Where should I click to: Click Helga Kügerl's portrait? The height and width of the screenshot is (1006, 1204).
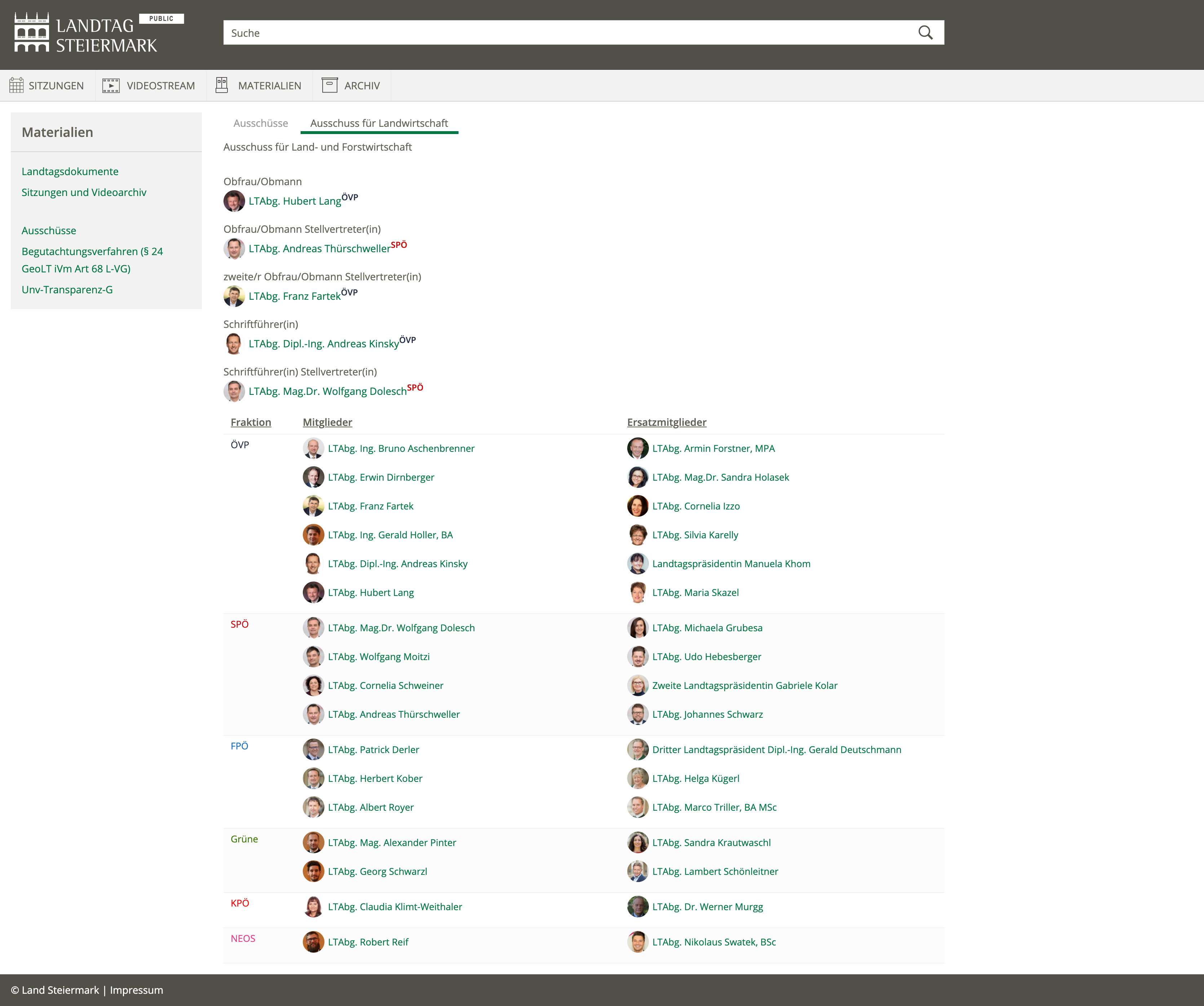tap(638, 778)
